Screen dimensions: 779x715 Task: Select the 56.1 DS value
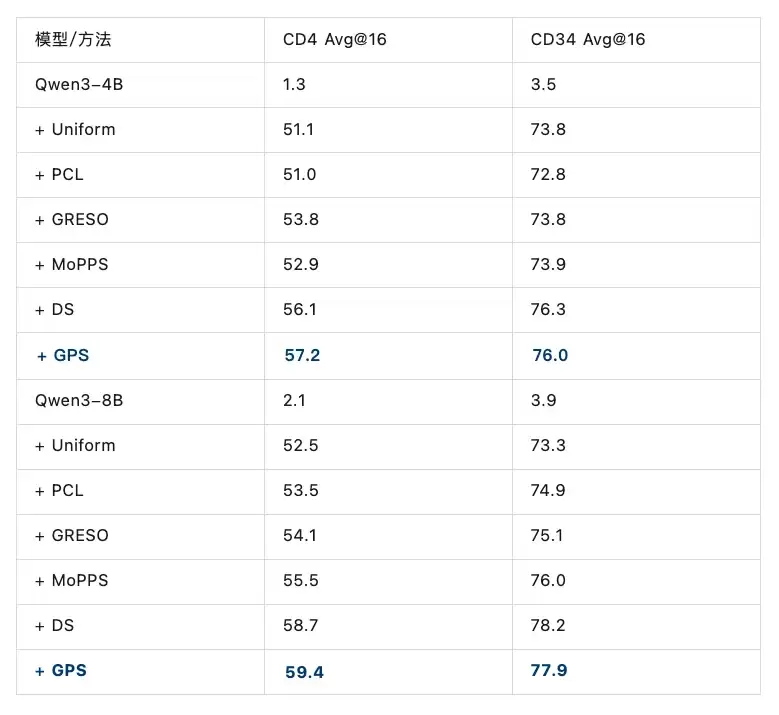pyautogui.click(x=300, y=309)
